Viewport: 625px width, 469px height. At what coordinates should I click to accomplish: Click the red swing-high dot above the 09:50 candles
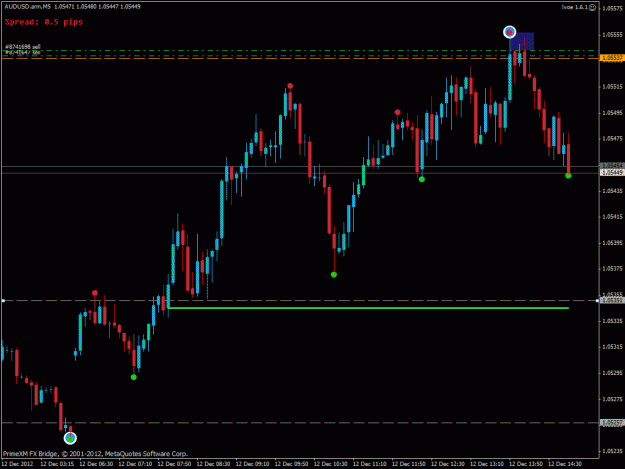[290, 86]
